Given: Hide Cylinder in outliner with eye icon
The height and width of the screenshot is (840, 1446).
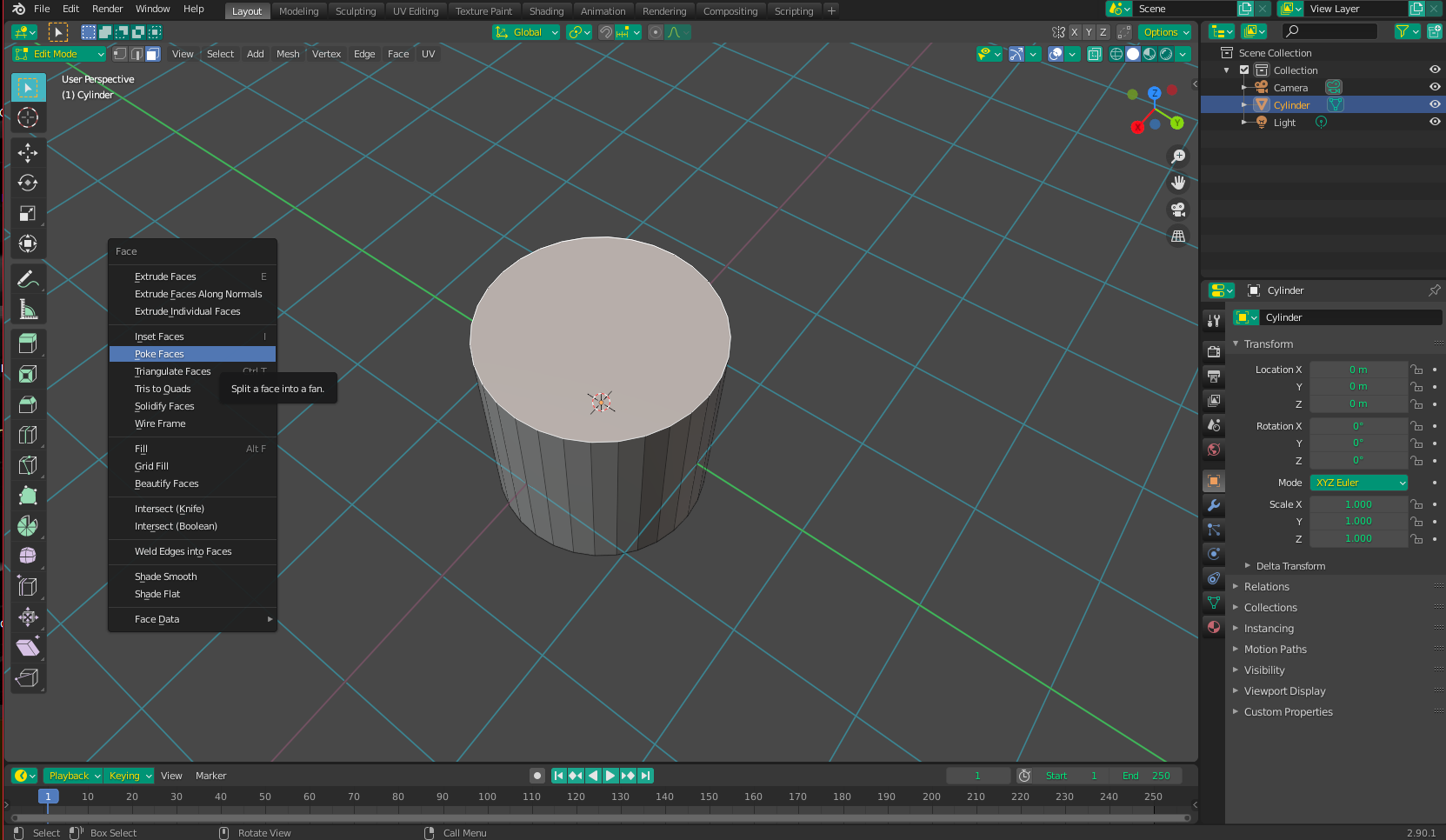Looking at the screenshot, I should pos(1435,104).
